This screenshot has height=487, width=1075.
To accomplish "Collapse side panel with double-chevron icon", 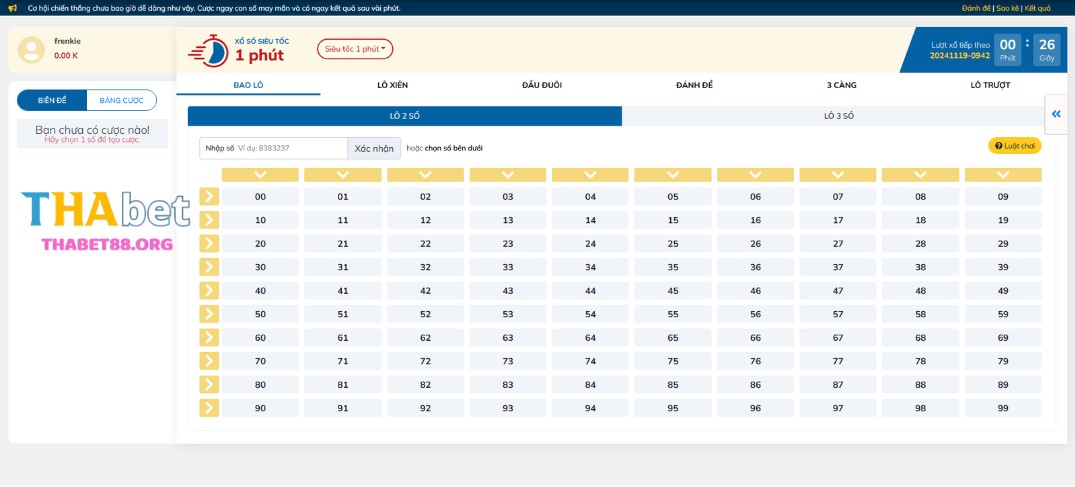I will 1056,115.
